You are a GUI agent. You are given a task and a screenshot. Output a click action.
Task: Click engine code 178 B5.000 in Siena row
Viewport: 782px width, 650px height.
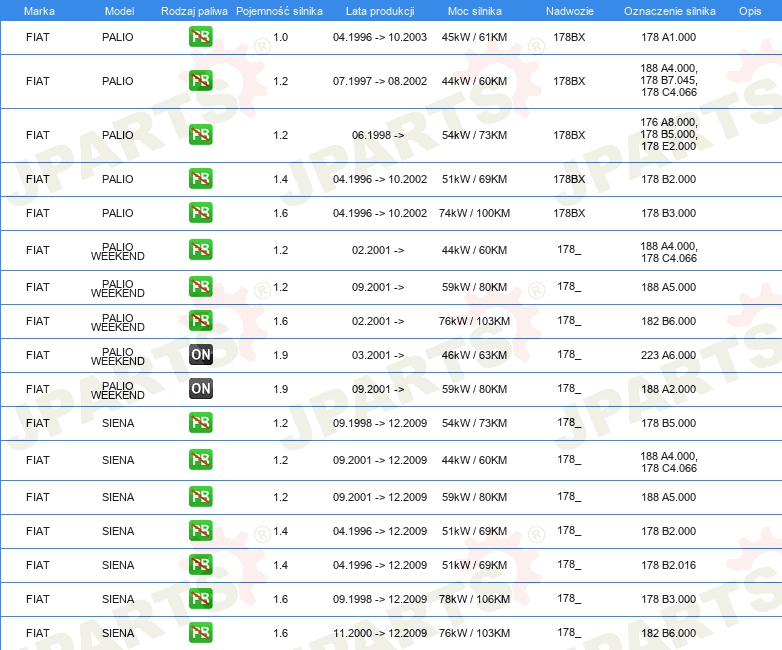point(668,423)
